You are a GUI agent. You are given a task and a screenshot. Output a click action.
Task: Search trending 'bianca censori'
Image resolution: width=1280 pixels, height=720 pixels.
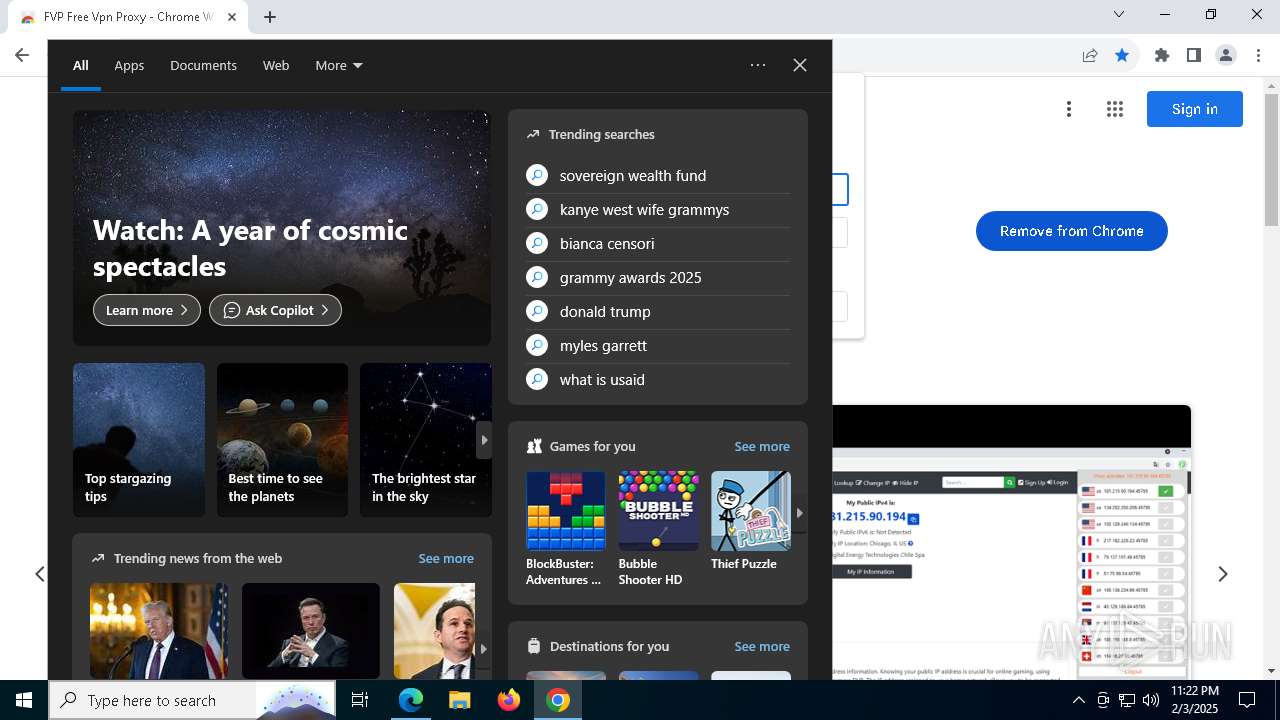click(x=658, y=243)
